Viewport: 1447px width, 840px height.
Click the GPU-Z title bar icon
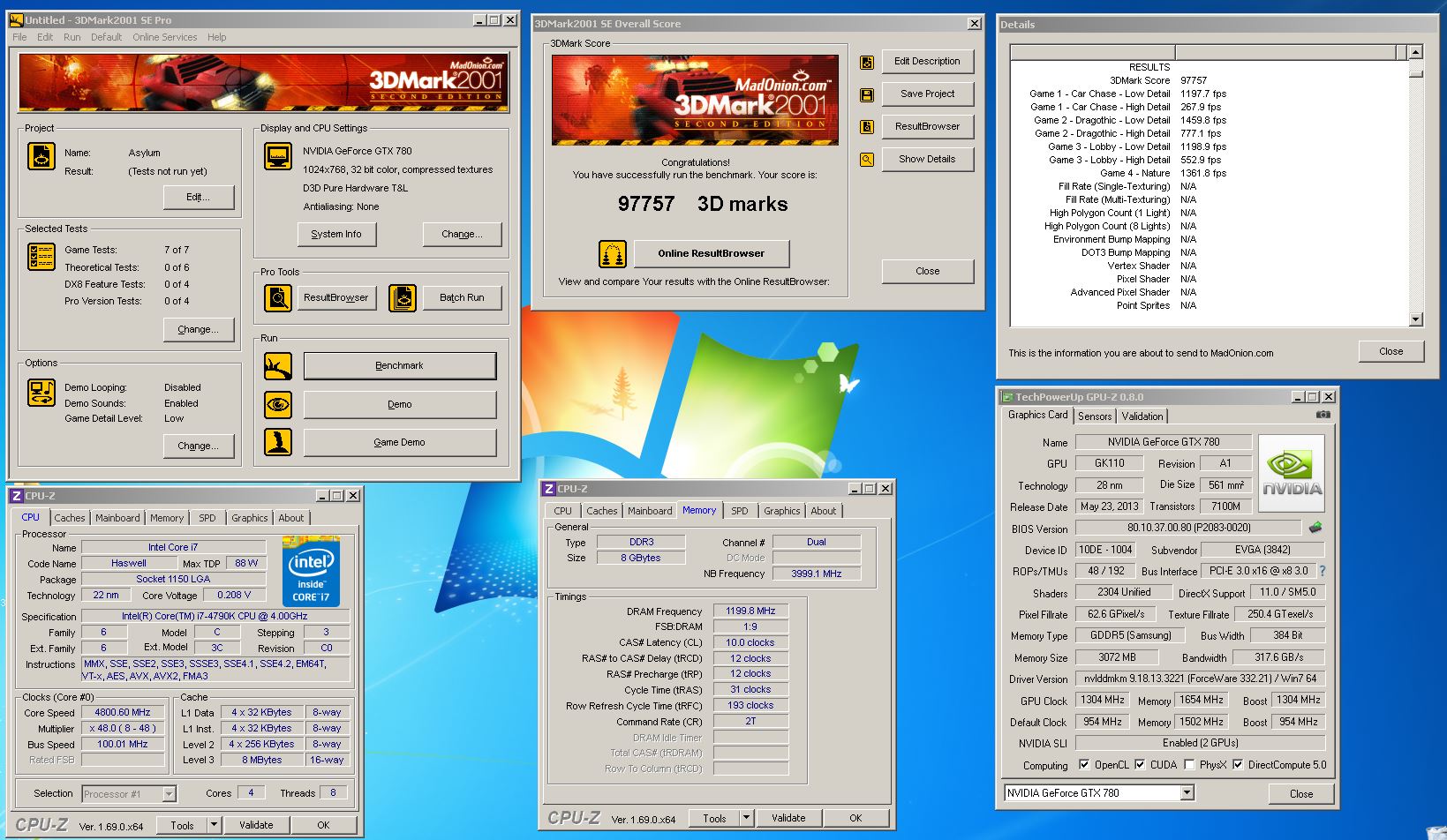[1006, 397]
